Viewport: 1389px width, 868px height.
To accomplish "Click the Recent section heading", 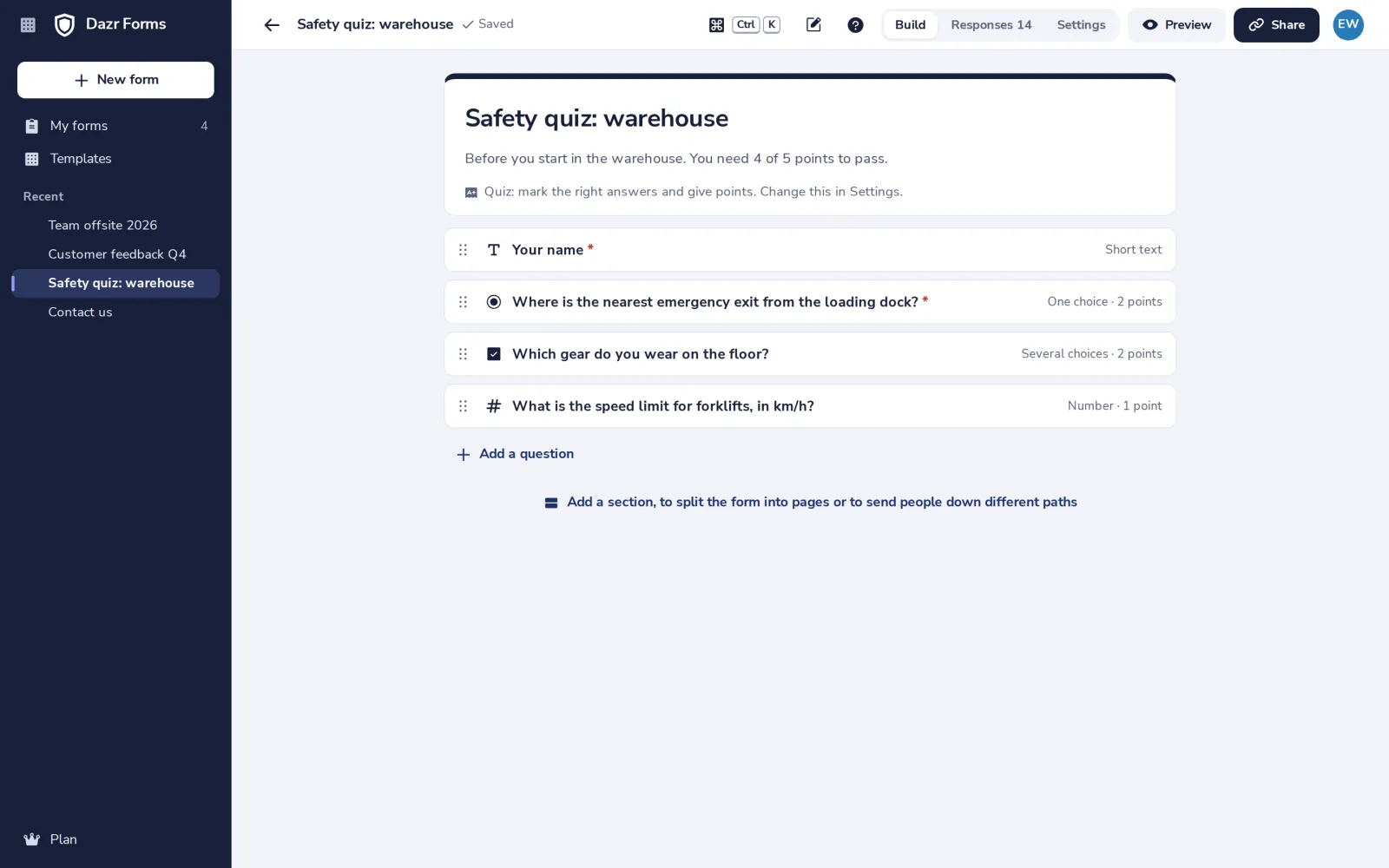I will click(43, 197).
